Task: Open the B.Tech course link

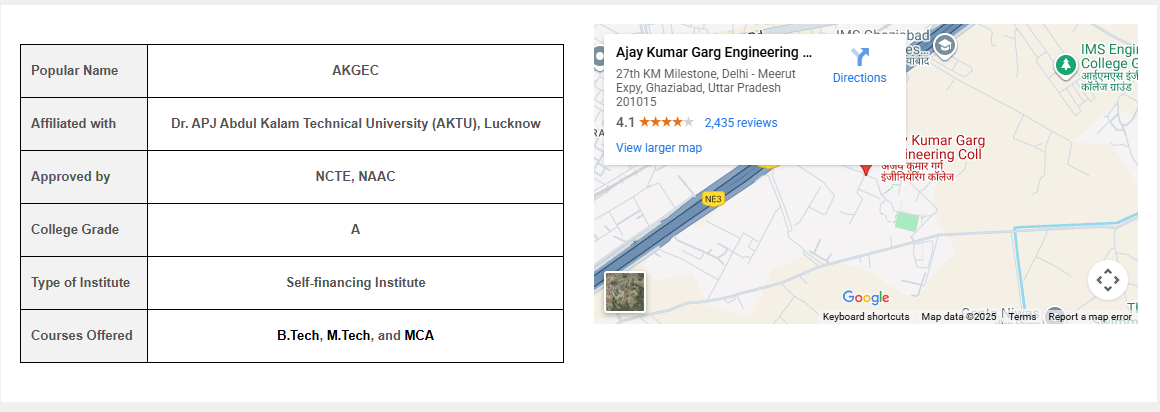Action: (297, 336)
